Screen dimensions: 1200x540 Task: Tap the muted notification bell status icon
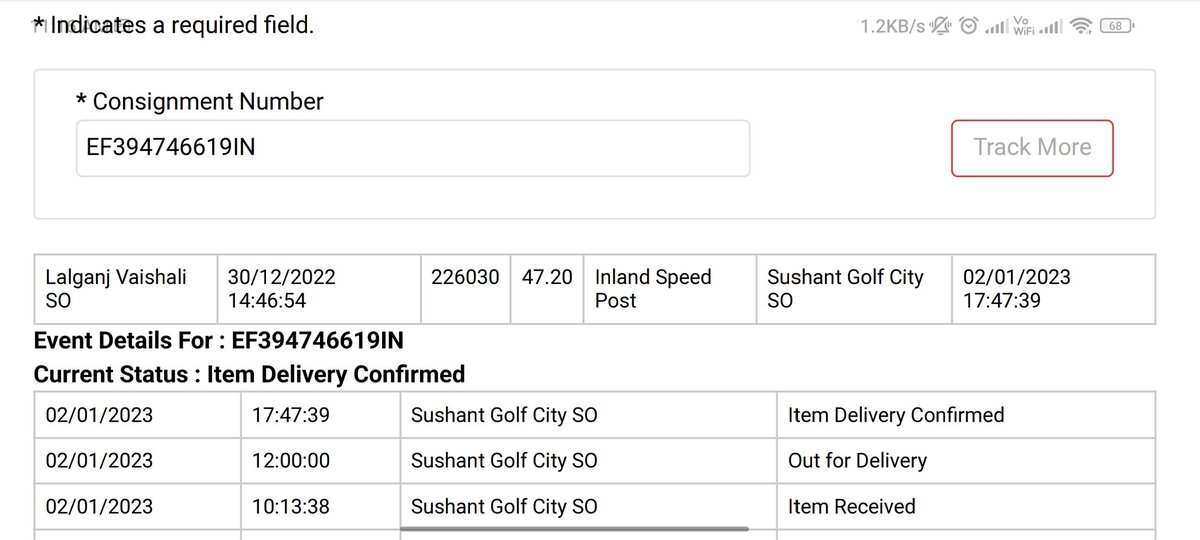click(940, 27)
